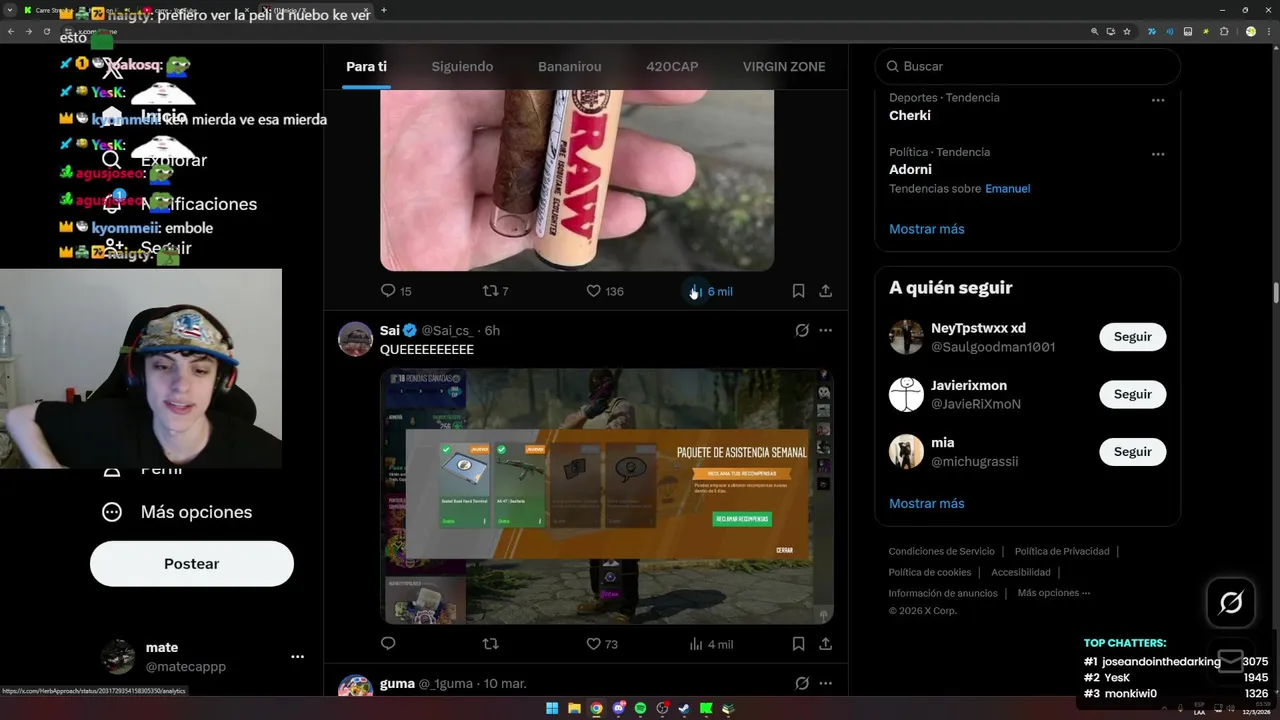This screenshot has width=1280, height=720.
Task: Open more options on guma's post
Action: click(x=825, y=683)
